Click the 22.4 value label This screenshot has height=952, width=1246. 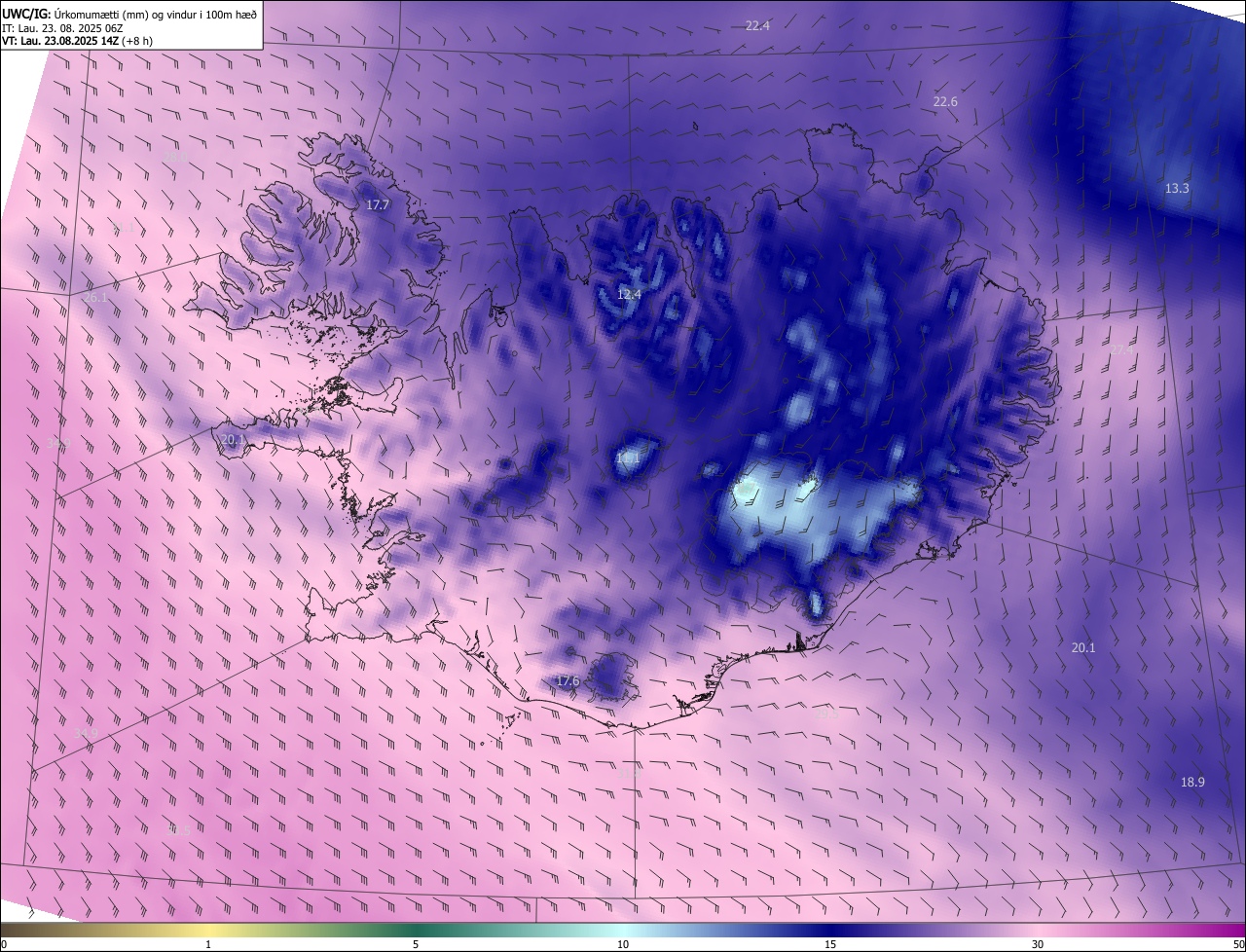pyautogui.click(x=757, y=25)
